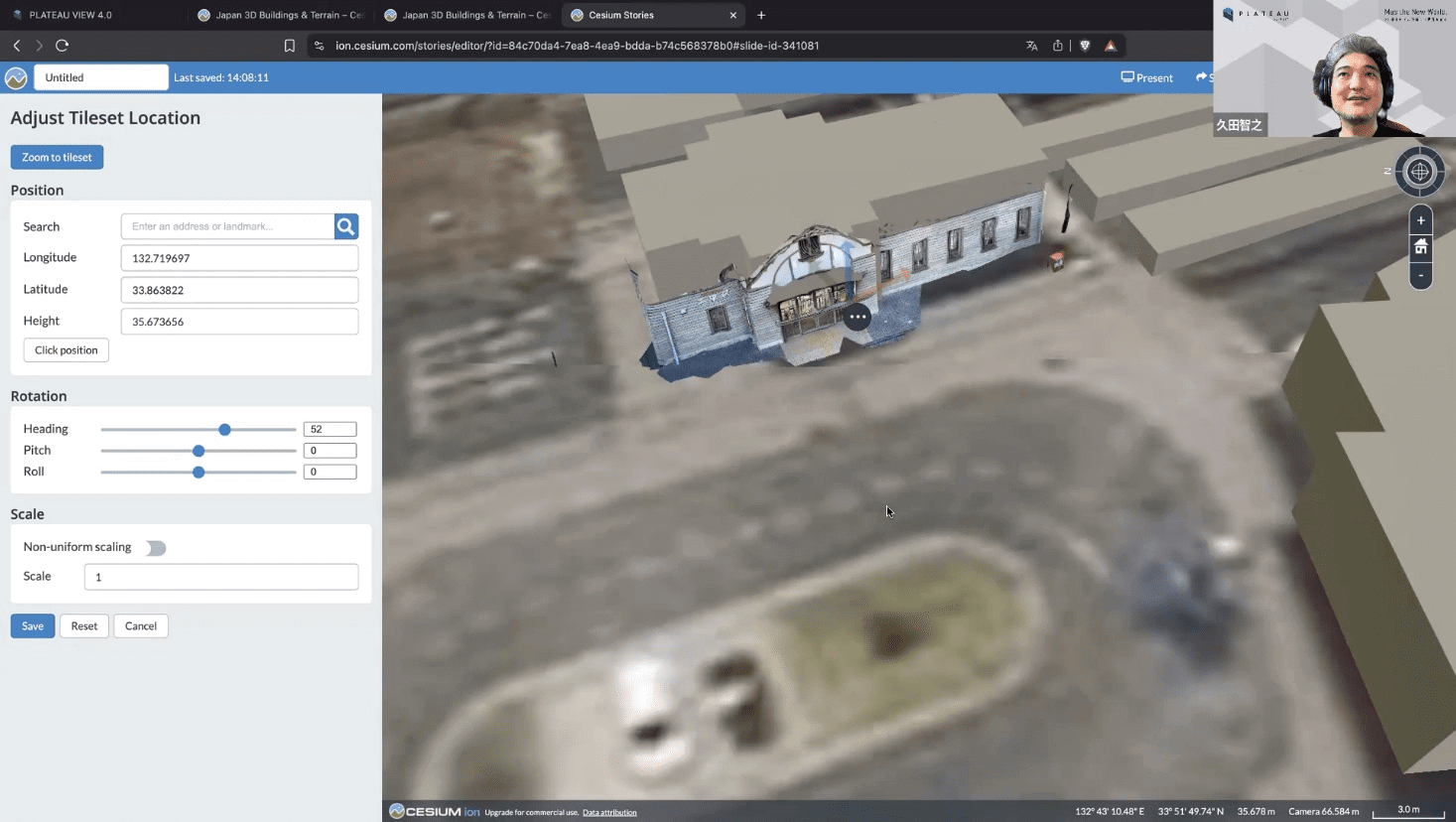Reload the page with refresh icon
The image size is (1456, 822).
63,46
